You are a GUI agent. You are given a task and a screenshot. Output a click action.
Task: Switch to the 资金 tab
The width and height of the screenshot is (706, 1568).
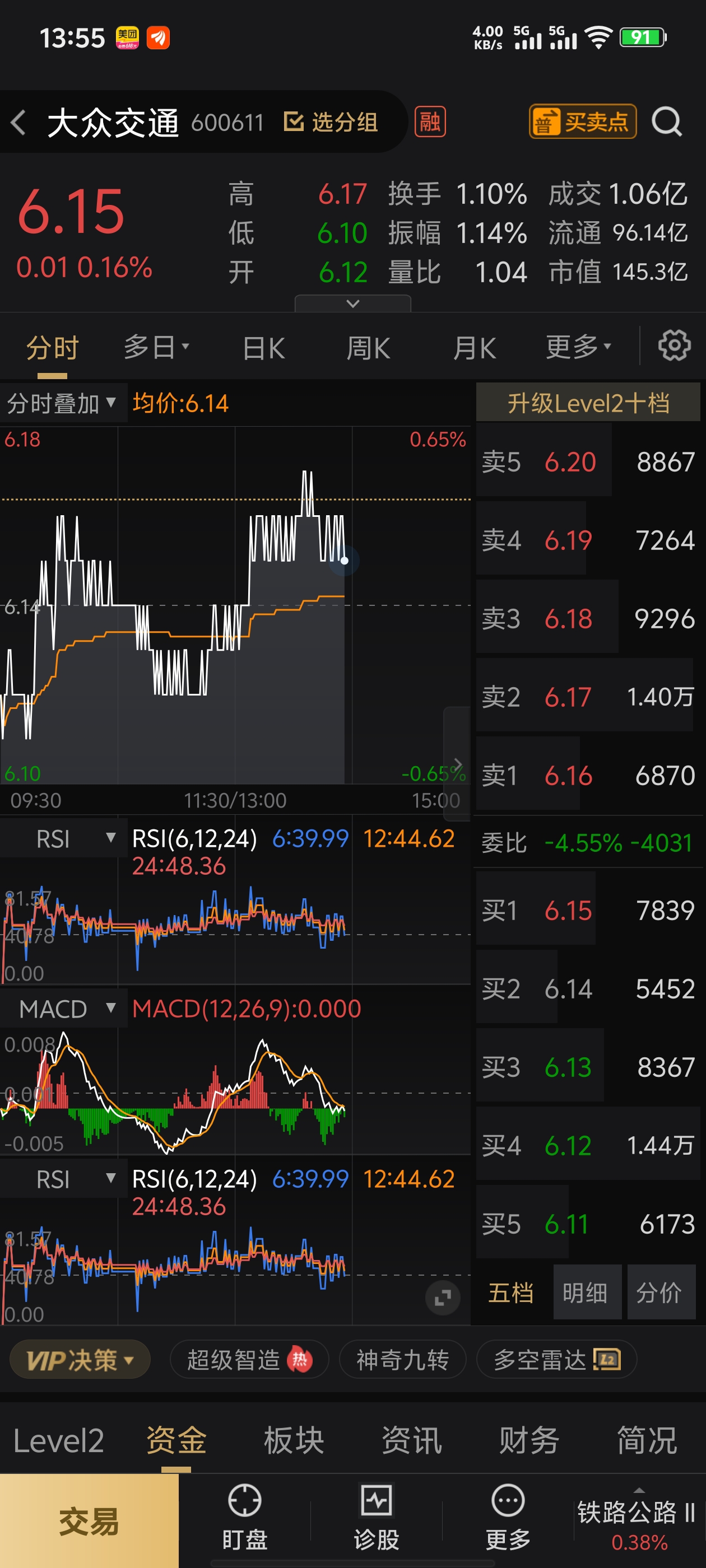point(176,1440)
